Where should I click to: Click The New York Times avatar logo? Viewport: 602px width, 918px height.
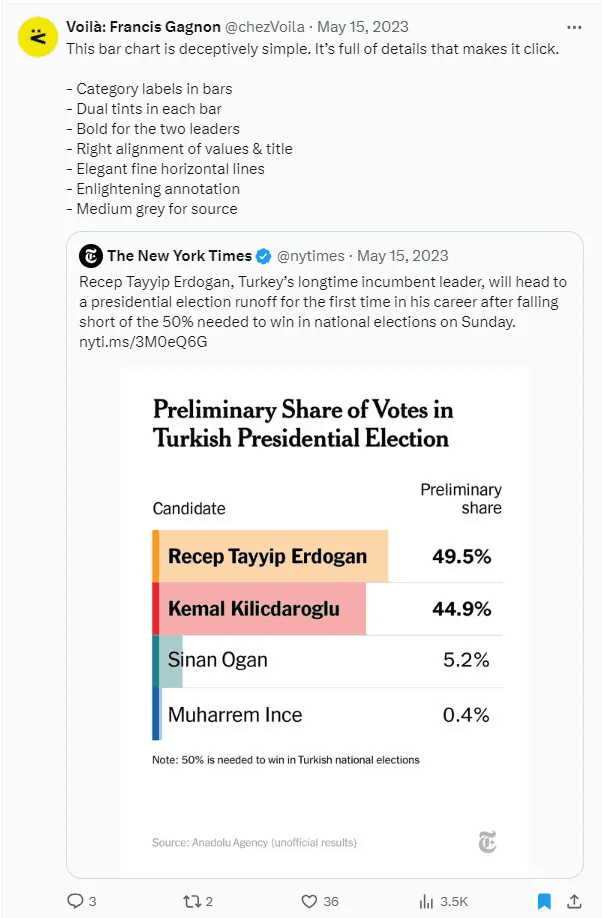click(x=91, y=256)
